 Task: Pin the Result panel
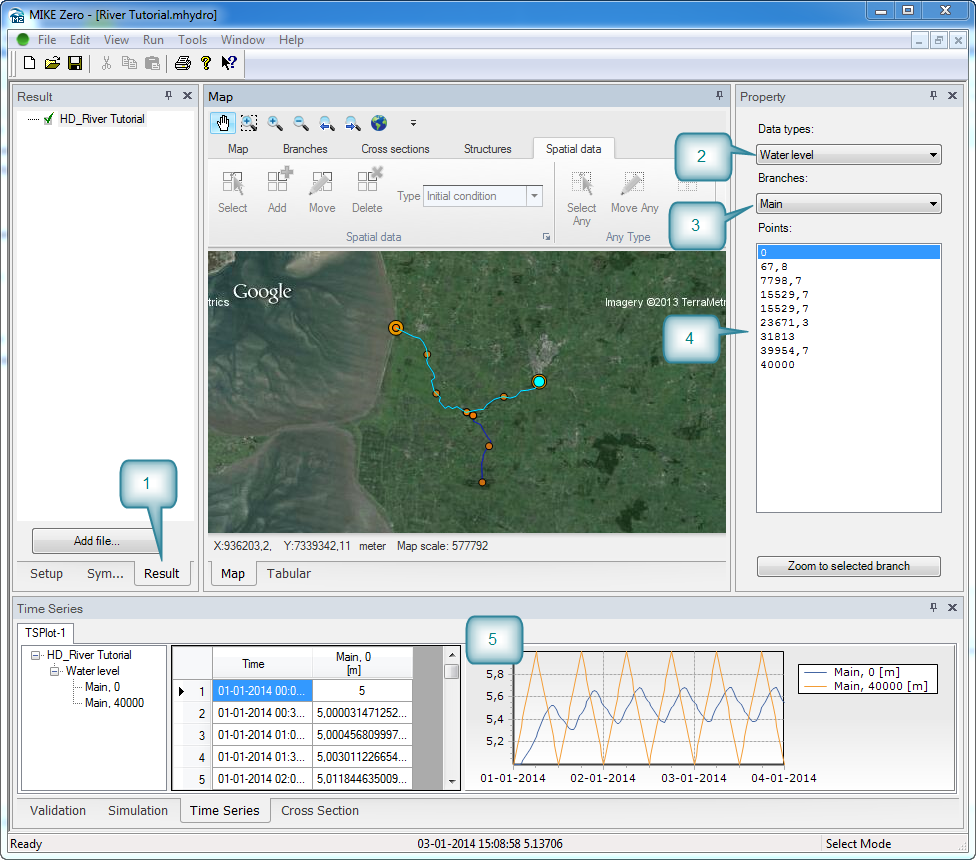point(168,96)
